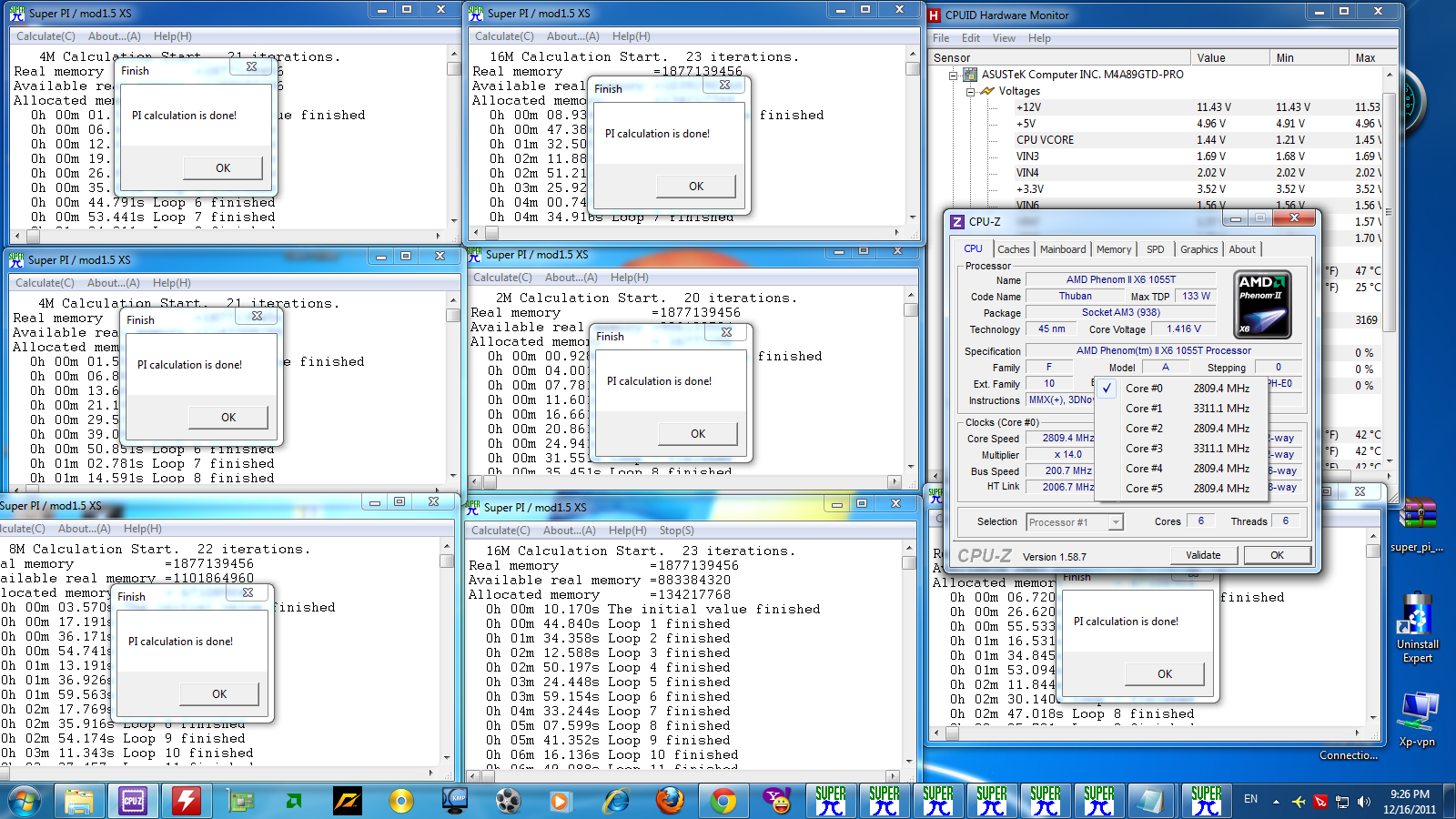Show hidden system tray icons
This screenshot has width=1456, height=819.
coord(1276,802)
